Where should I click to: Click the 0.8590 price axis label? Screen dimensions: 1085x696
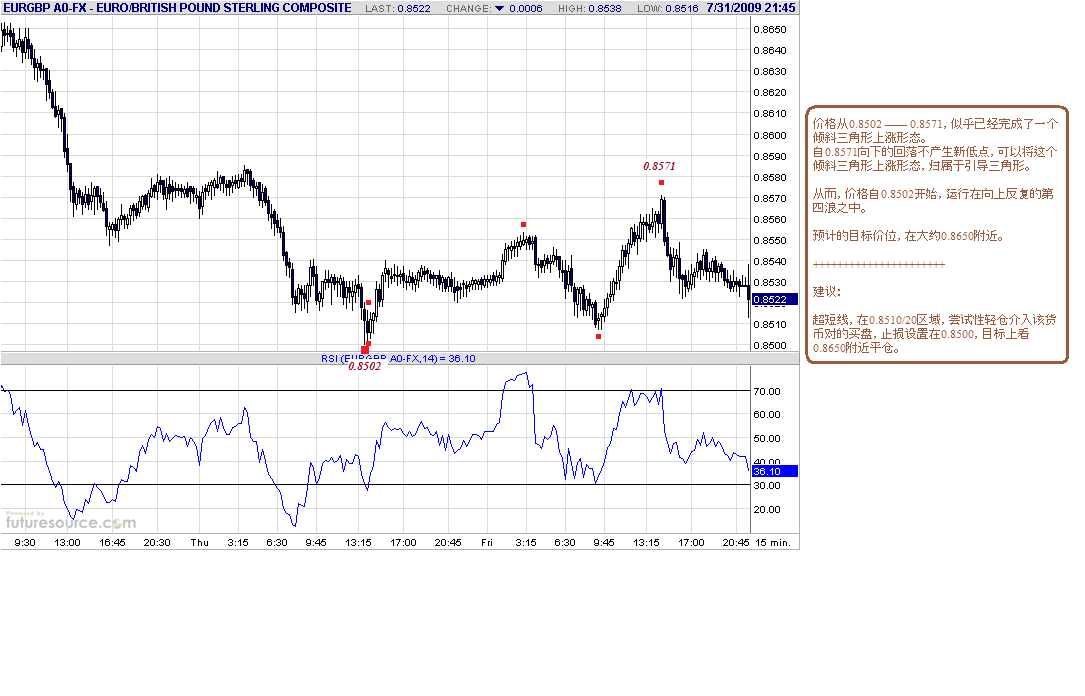[769, 156]
